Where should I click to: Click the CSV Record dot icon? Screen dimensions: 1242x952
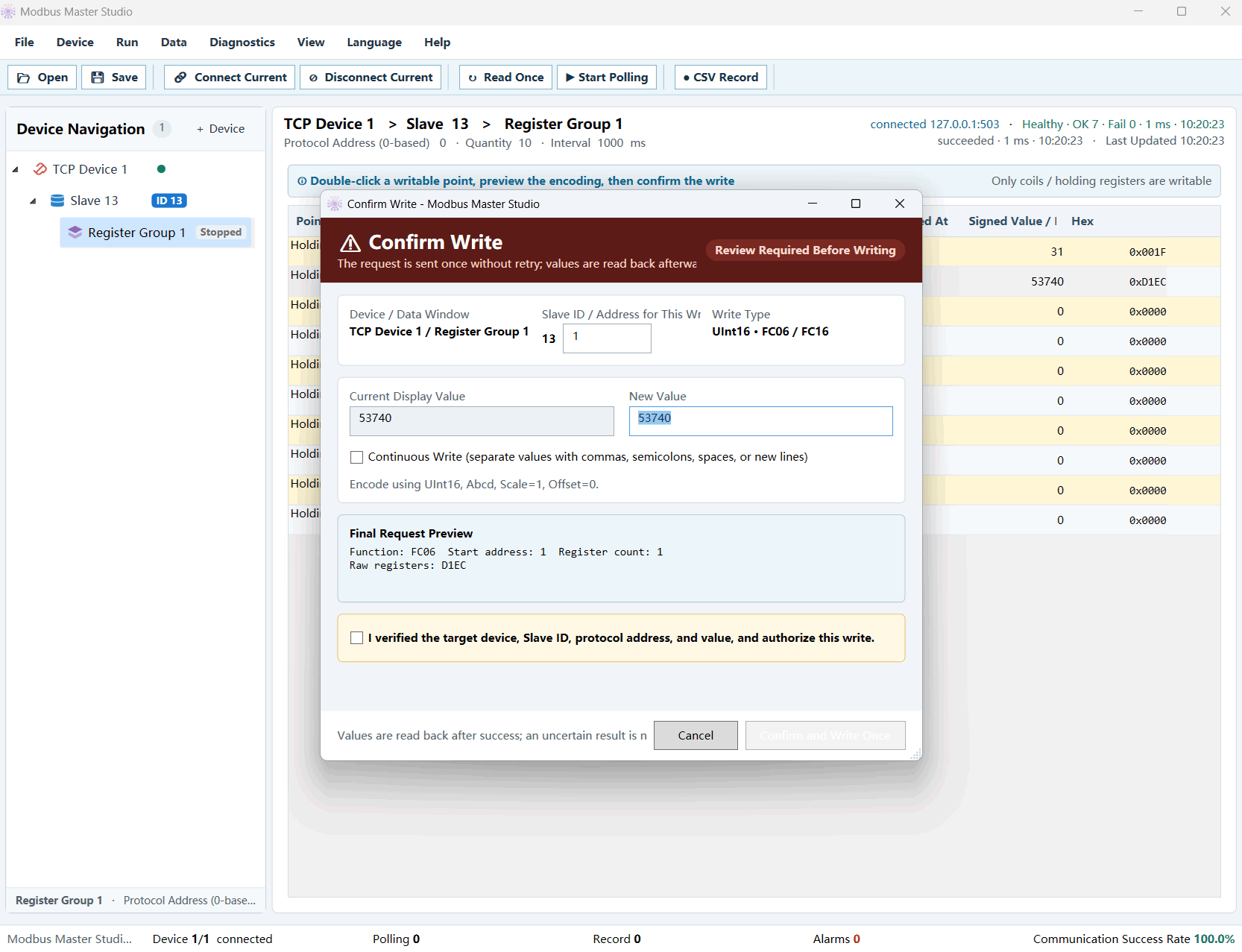pyautogui.click(x=686, y=78)
